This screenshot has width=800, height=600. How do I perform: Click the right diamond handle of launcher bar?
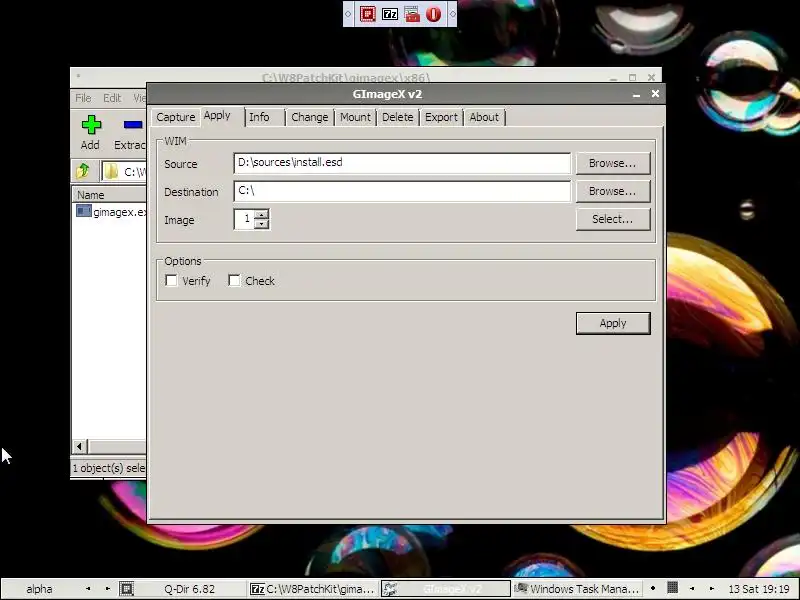click(453, 14)
